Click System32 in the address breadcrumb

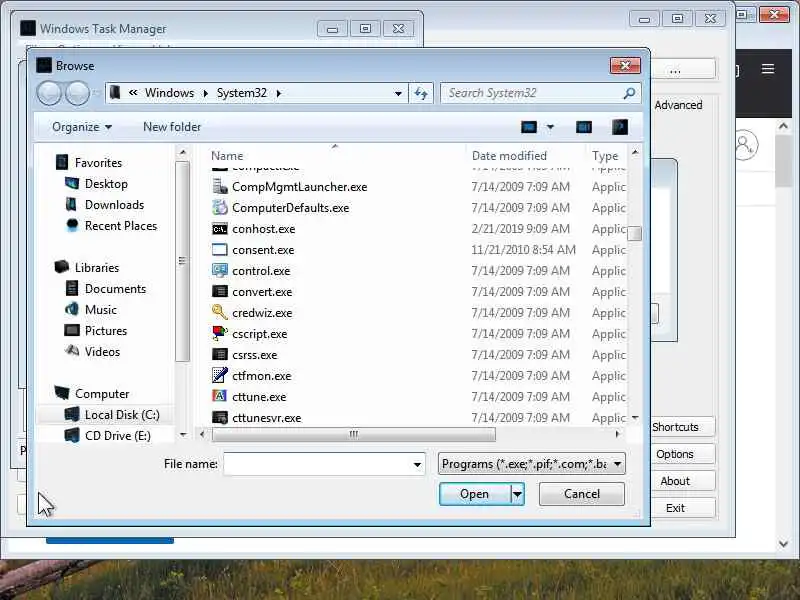click(242, 93)
